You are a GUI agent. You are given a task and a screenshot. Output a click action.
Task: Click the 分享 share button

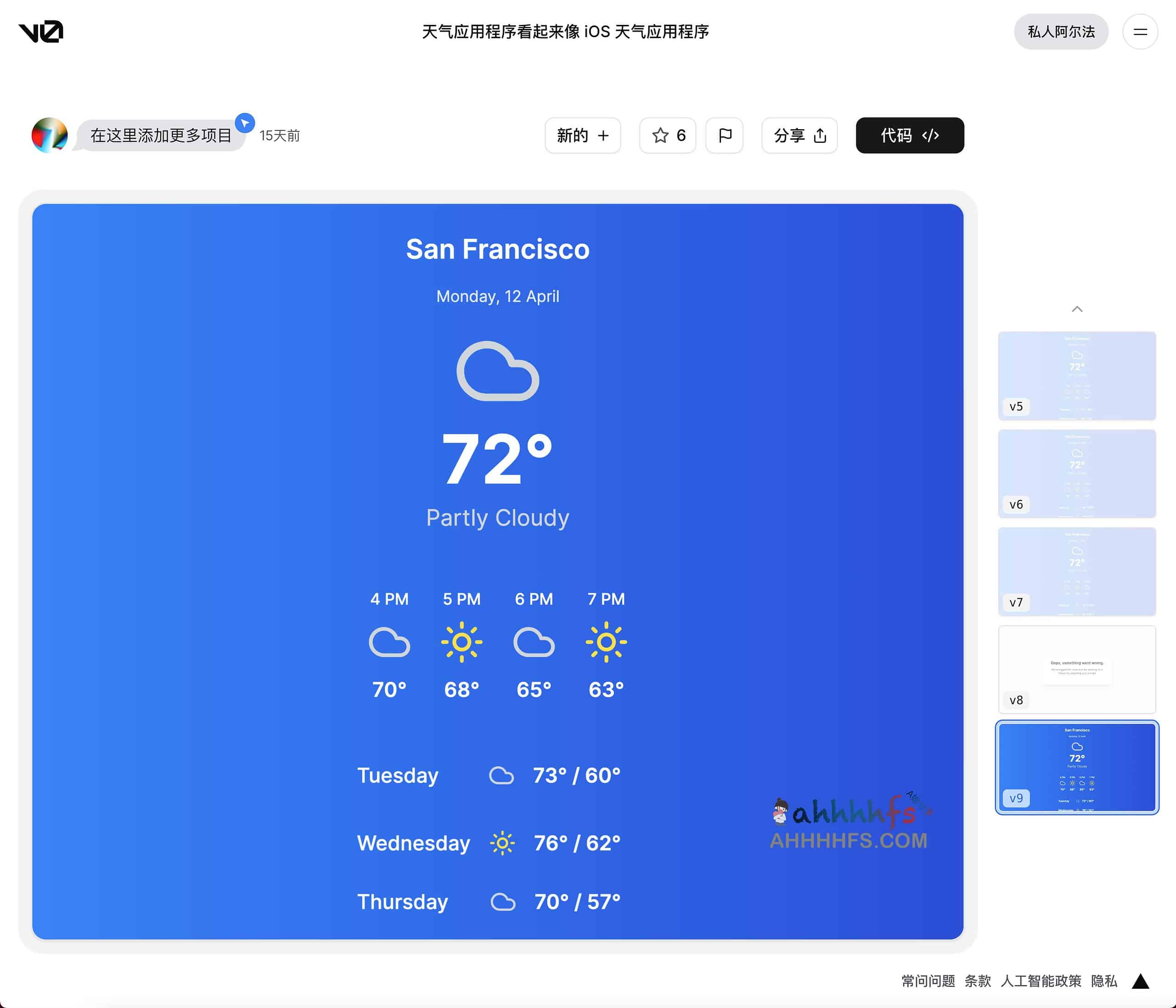click(x=799, y=135)
